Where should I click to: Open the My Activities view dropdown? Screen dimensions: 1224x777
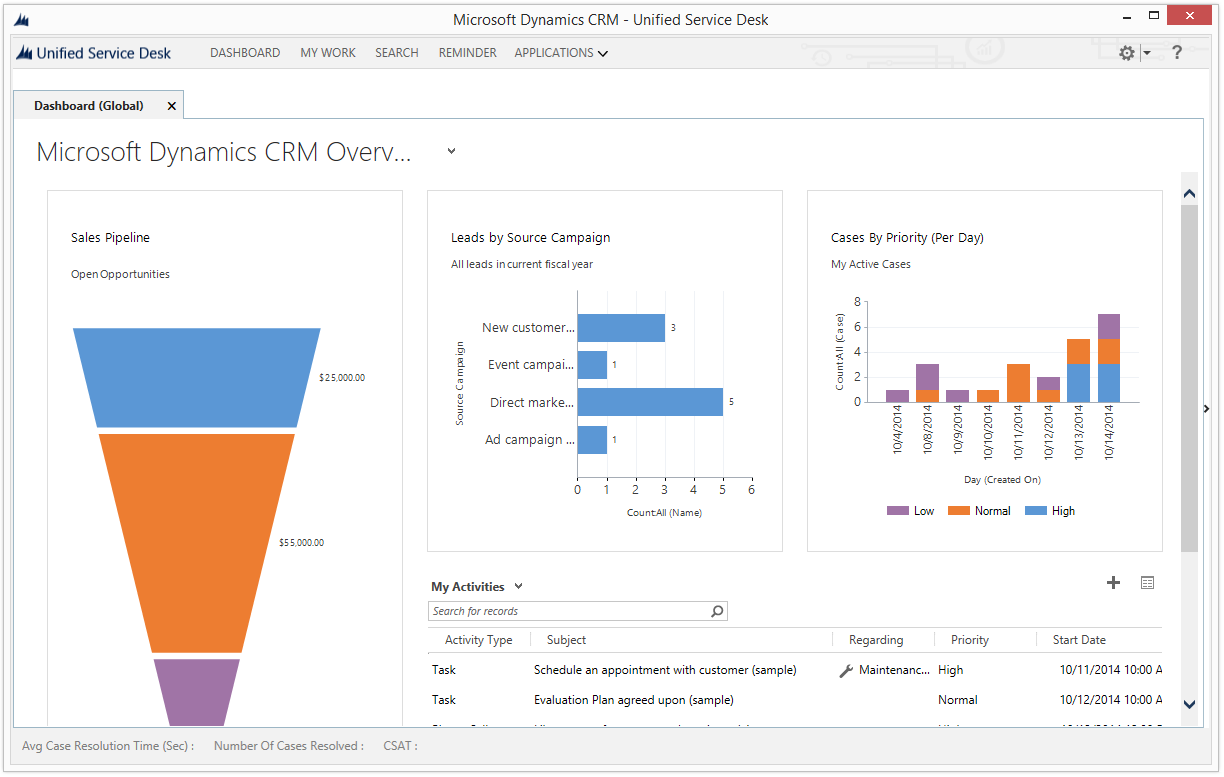click(515, 587)
